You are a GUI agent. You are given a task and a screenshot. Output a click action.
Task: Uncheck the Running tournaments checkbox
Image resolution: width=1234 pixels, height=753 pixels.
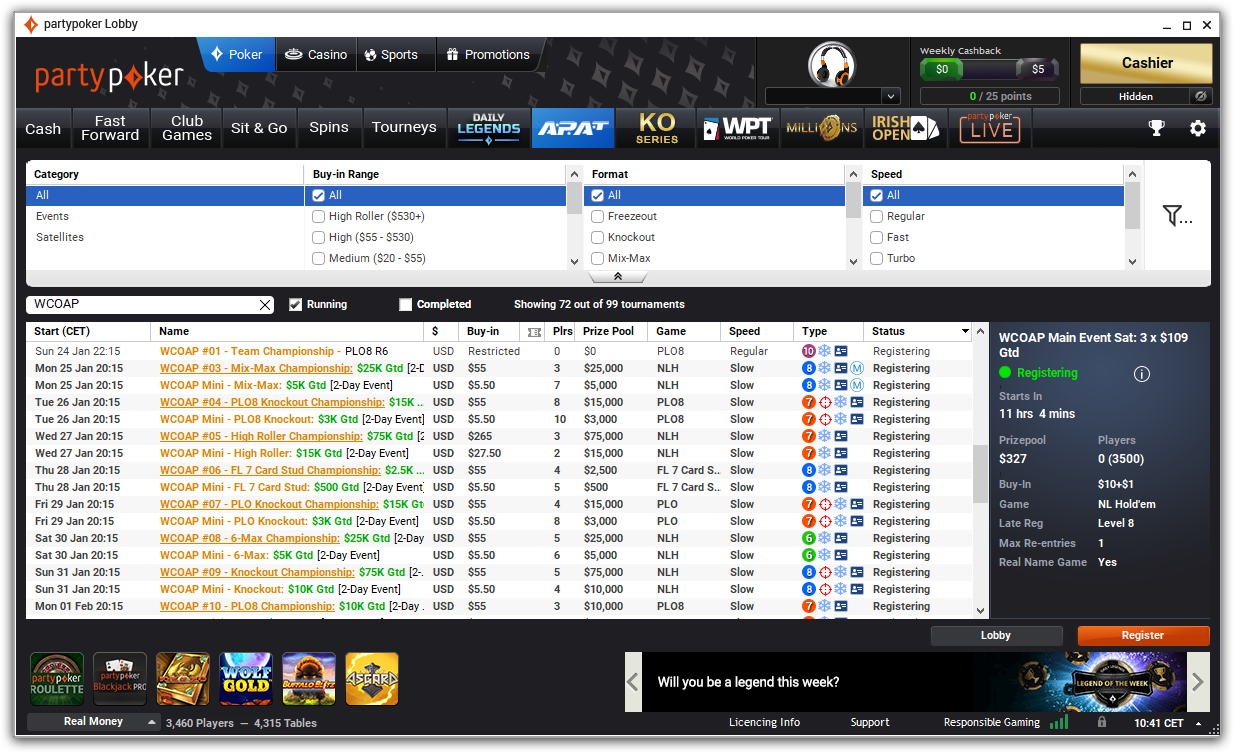coord(296,305)
